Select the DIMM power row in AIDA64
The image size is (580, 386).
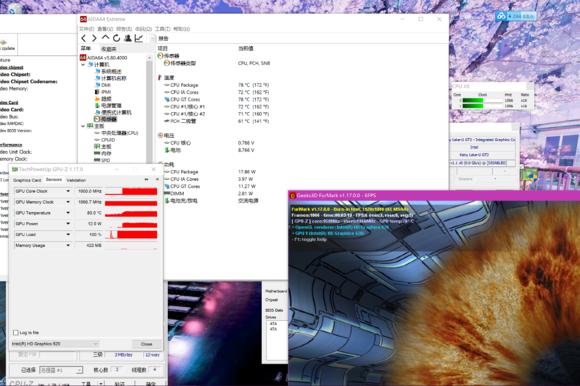click(209, 193)
